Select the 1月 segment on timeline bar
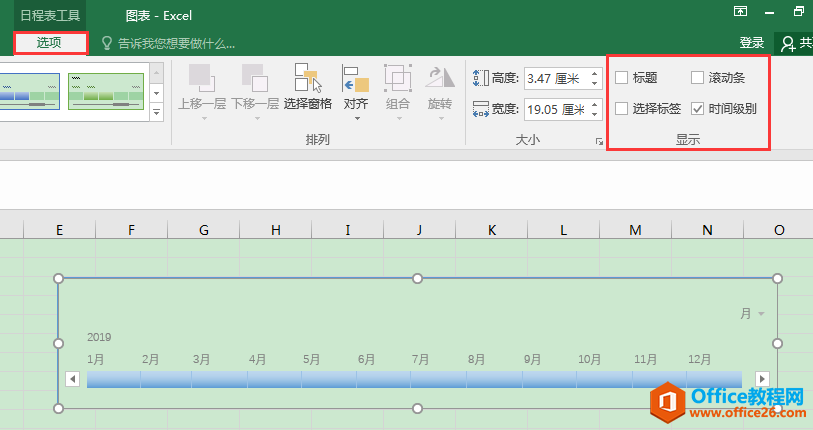 [114, 379]
